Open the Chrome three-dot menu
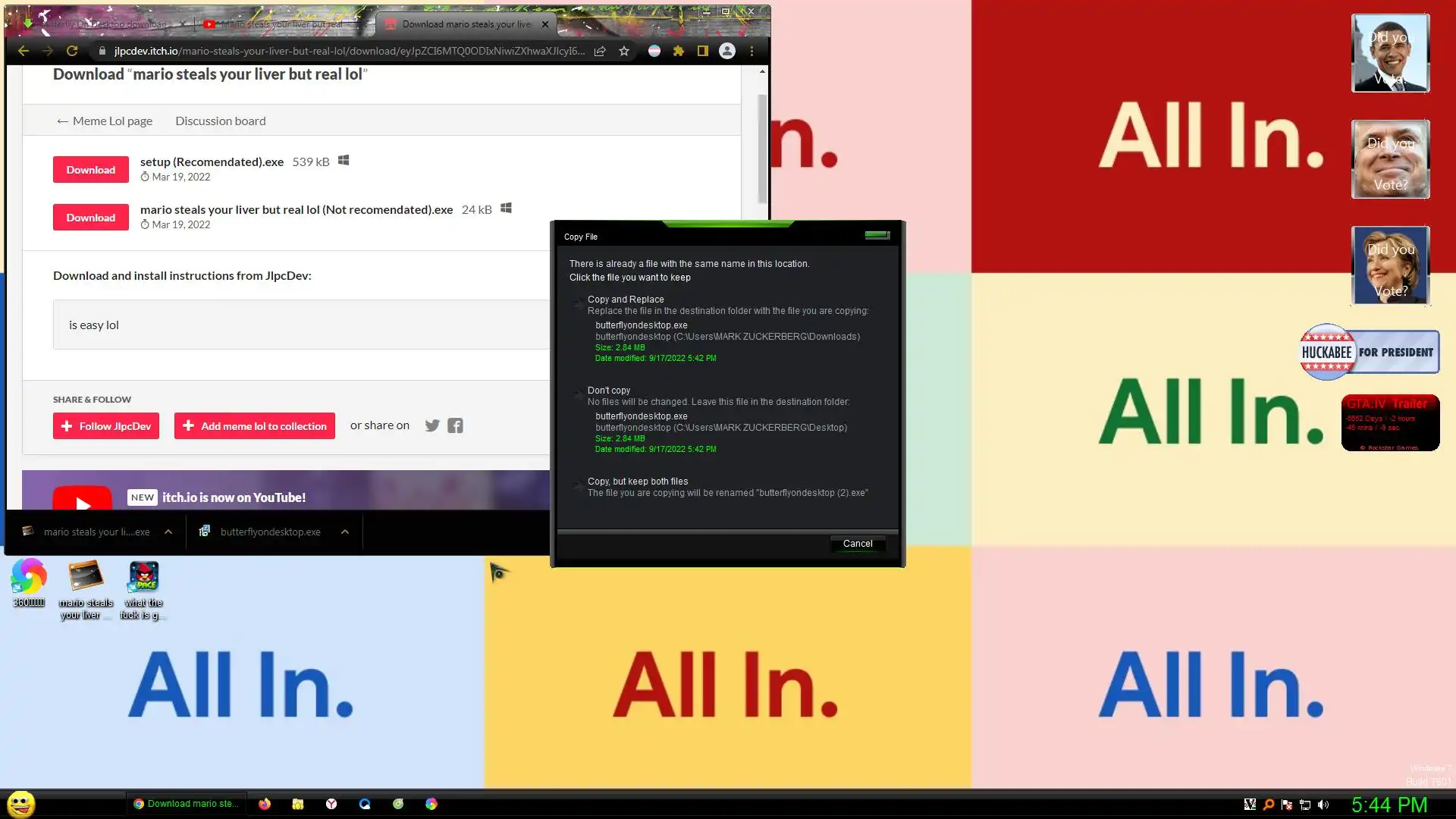This screenshot has height=819, width=1456. [752, 51]
